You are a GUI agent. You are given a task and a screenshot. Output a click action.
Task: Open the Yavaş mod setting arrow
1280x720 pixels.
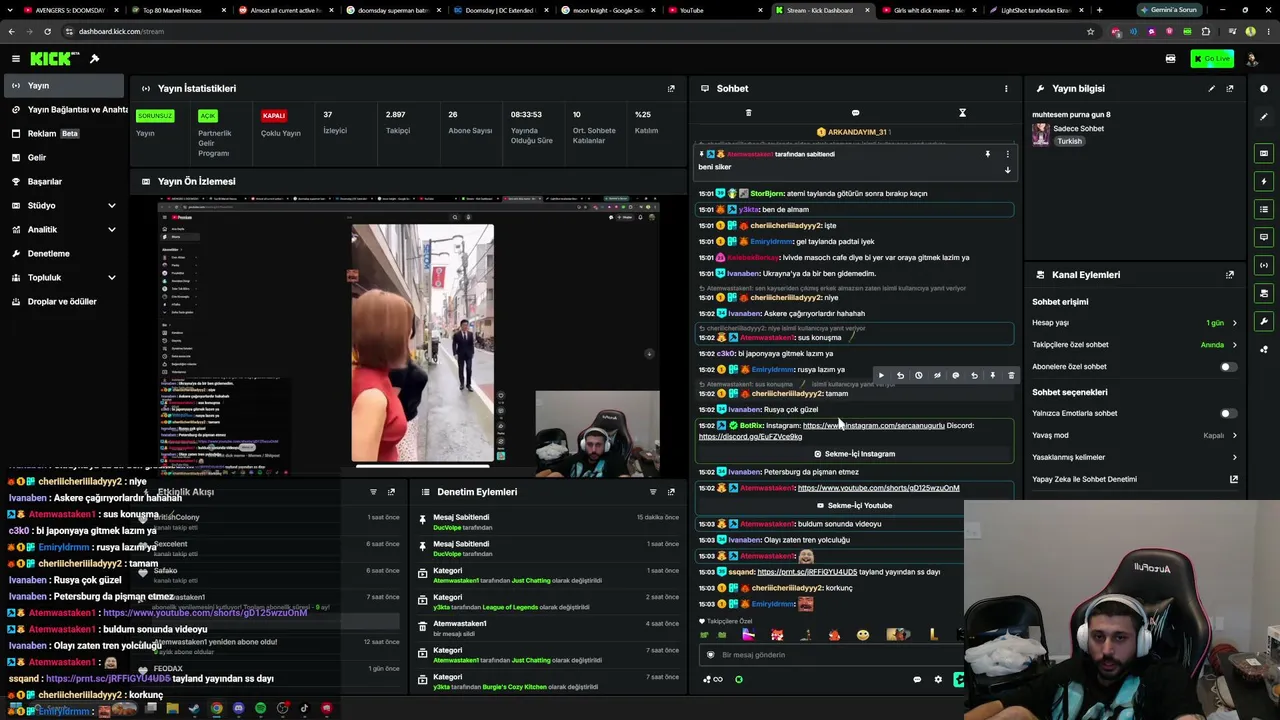(x=1234, y=436)
